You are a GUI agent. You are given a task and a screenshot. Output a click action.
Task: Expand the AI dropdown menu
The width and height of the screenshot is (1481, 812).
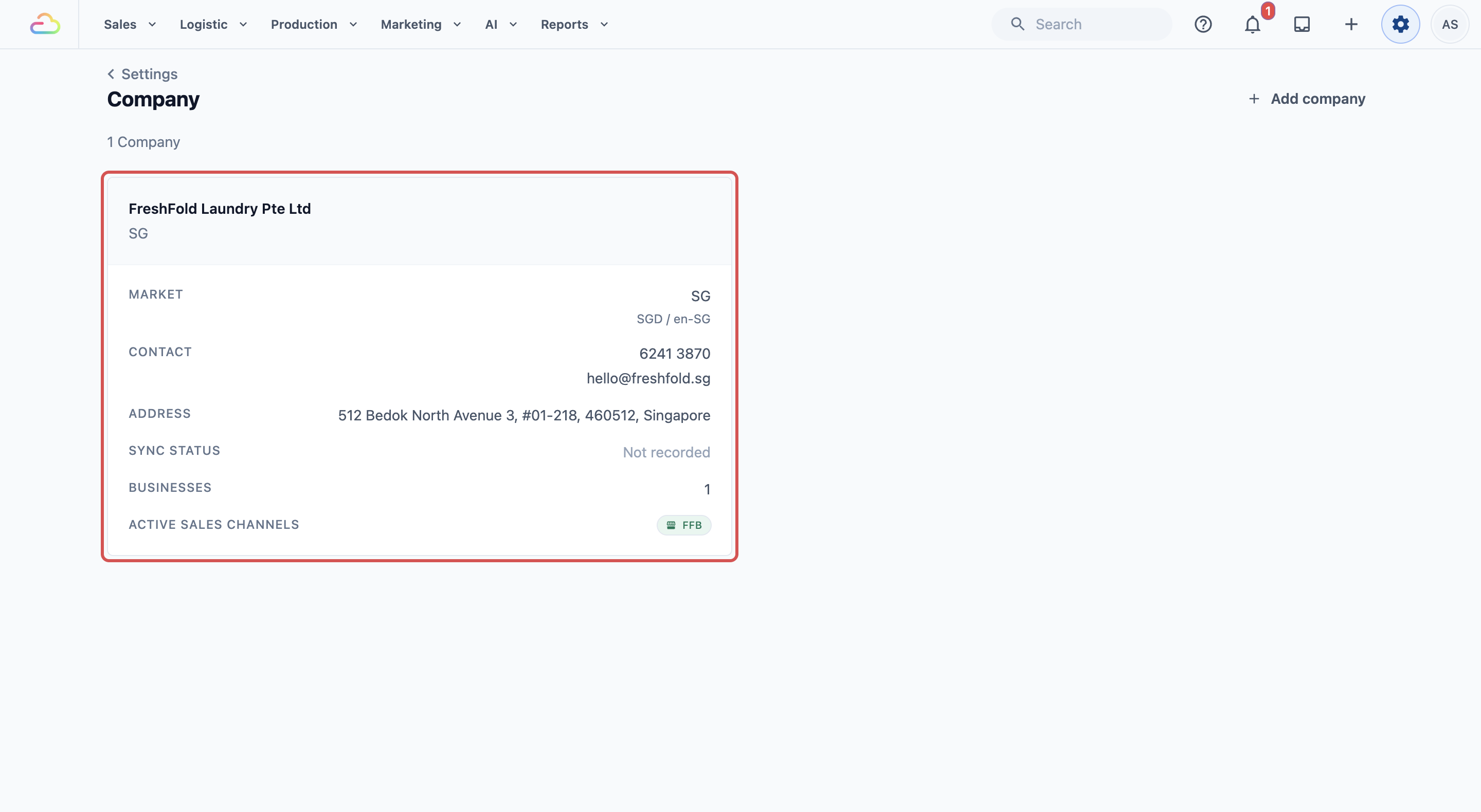tap(501, 24)
